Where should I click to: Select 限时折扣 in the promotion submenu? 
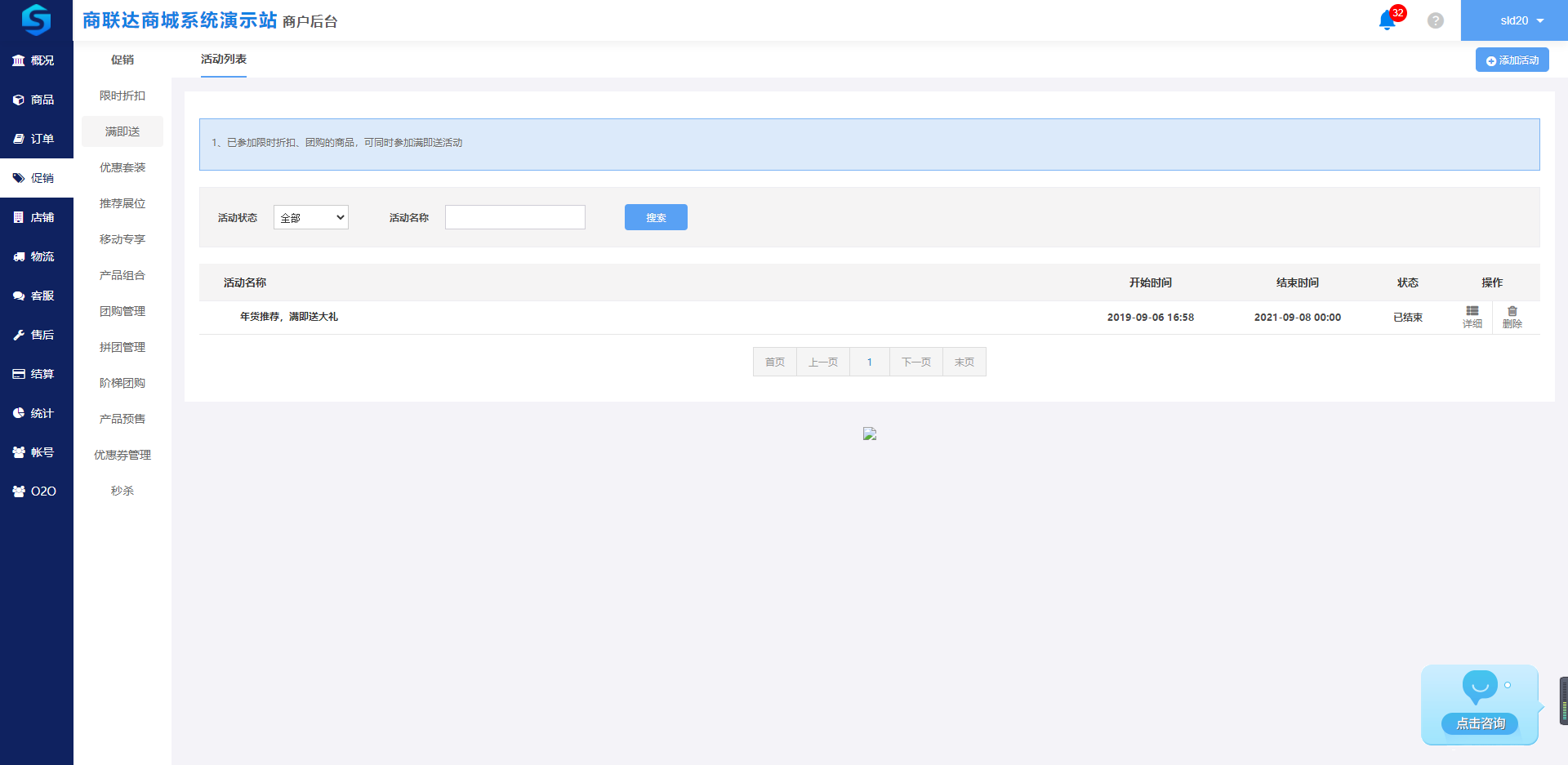coord(122,96)
